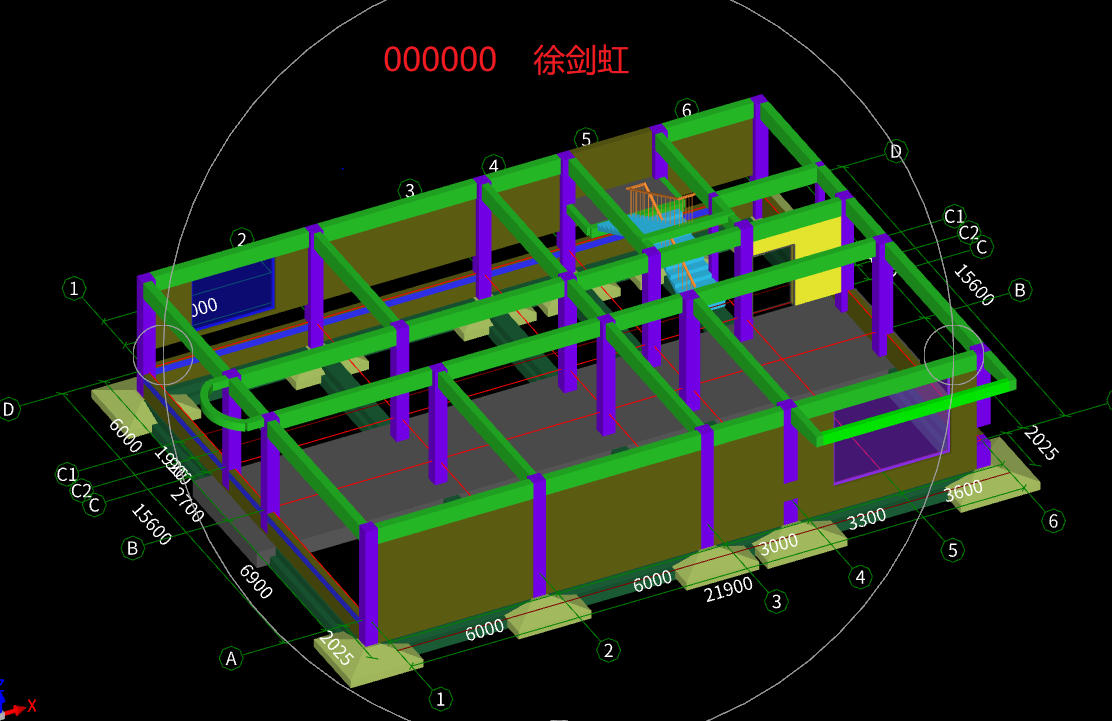Click the "3000" dimension text
The height and width of the screenshot is (721, 1112).
click(x=779, y=545)
